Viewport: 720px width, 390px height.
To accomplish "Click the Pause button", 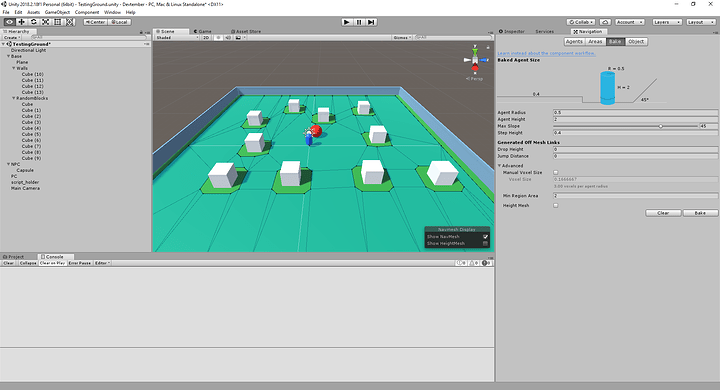I will [359, 22].
